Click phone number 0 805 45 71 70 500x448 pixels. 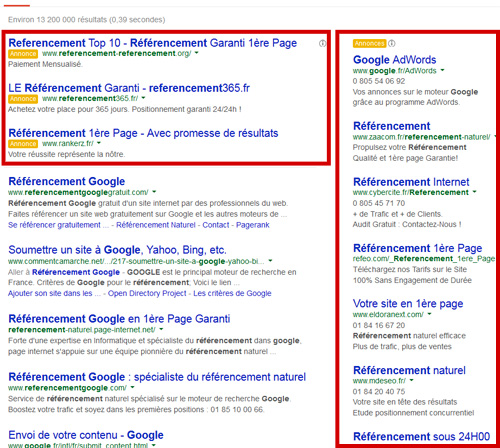379,203
